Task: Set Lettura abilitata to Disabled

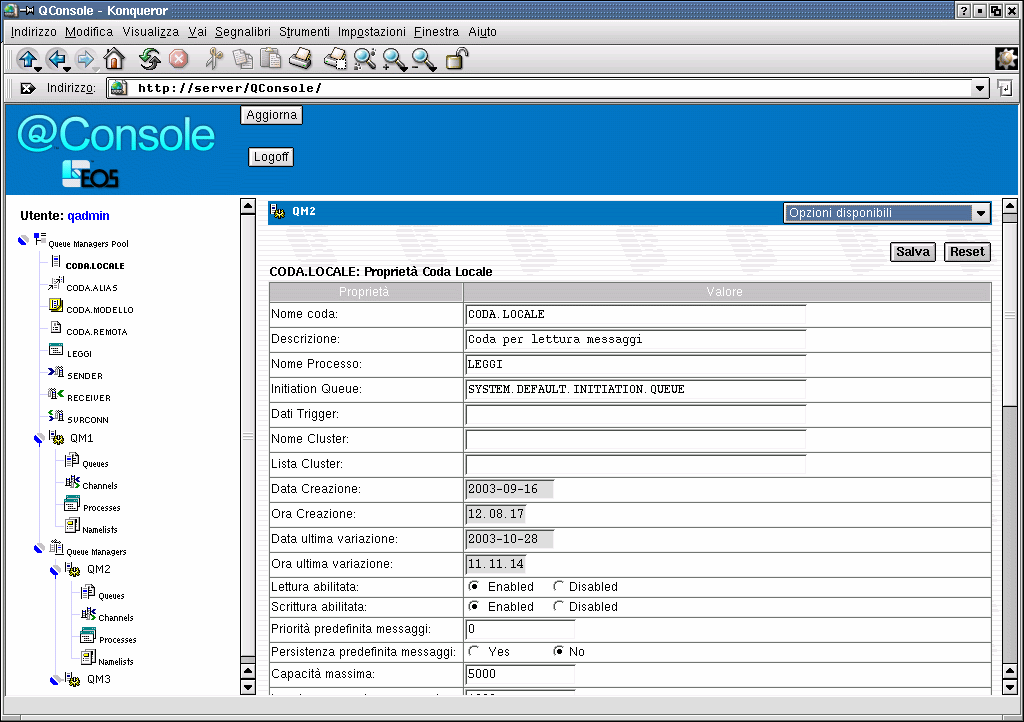Action: [x=559, y=587]
